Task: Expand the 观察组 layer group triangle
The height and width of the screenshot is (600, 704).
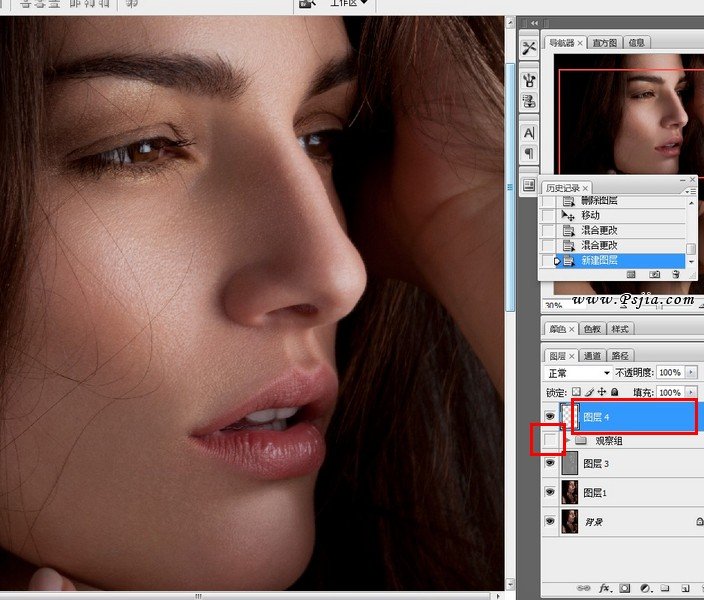Action: [568, 440]
